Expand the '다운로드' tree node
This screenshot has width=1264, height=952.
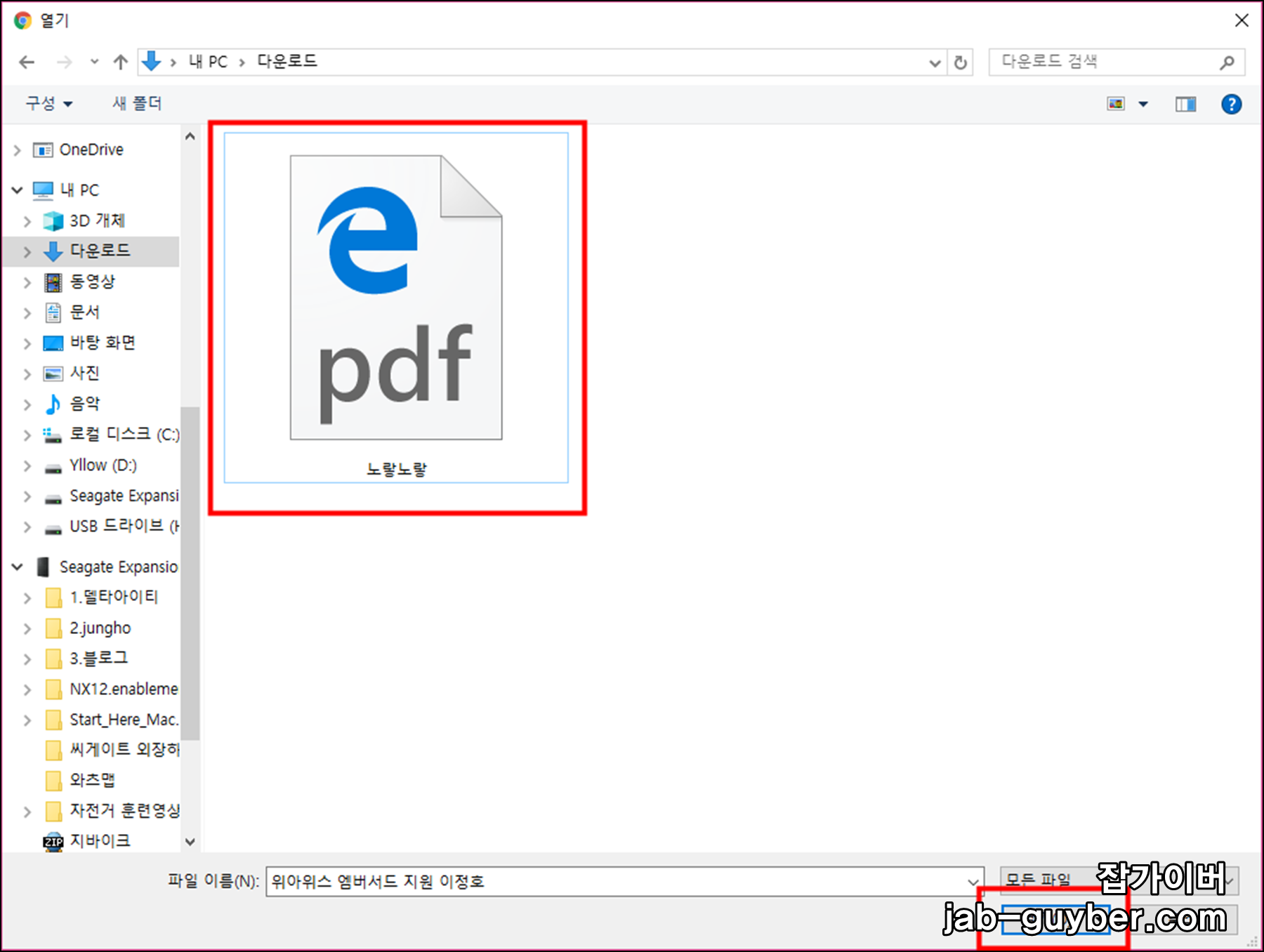pyautogui.click(x=27, y=251)
